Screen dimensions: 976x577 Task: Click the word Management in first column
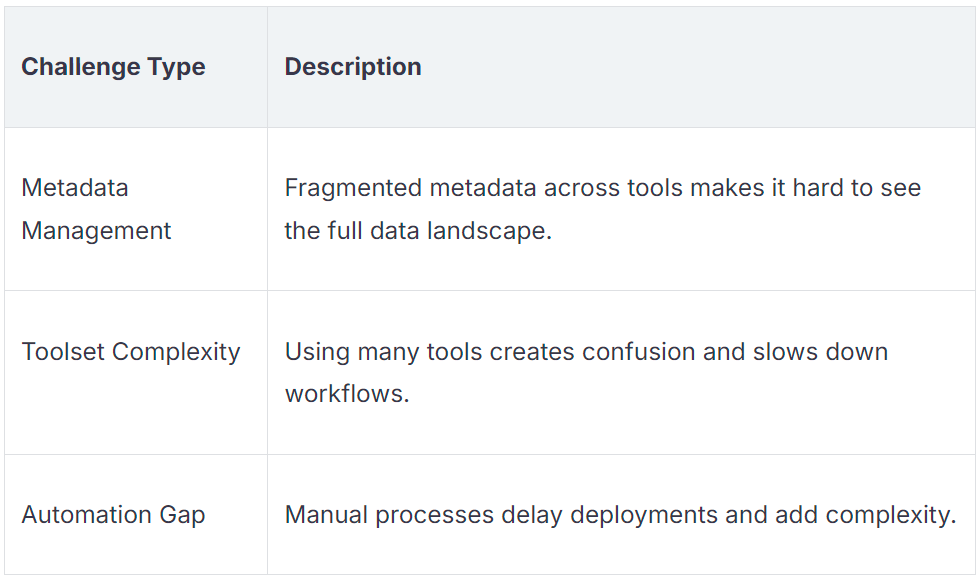(96, 231)
